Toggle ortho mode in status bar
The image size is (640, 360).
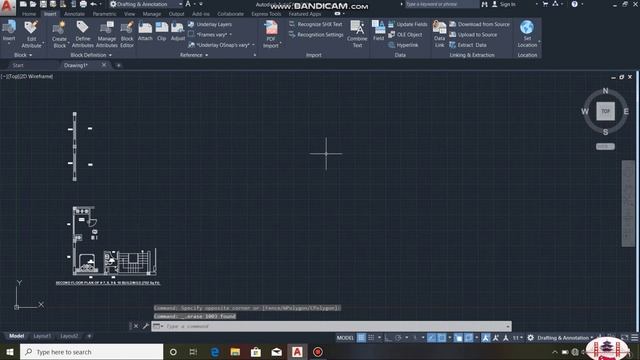(388, 338)
